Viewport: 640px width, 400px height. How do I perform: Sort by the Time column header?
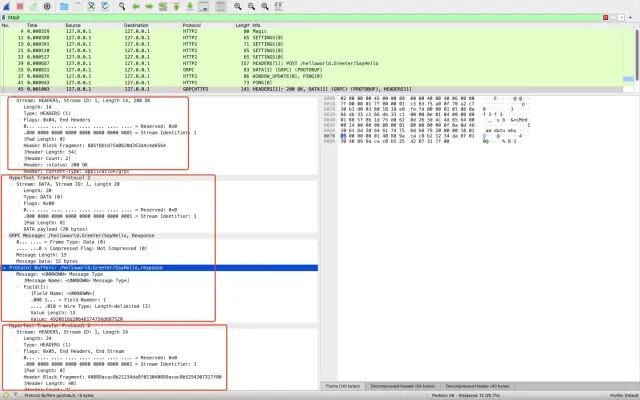tap(32, 25)
